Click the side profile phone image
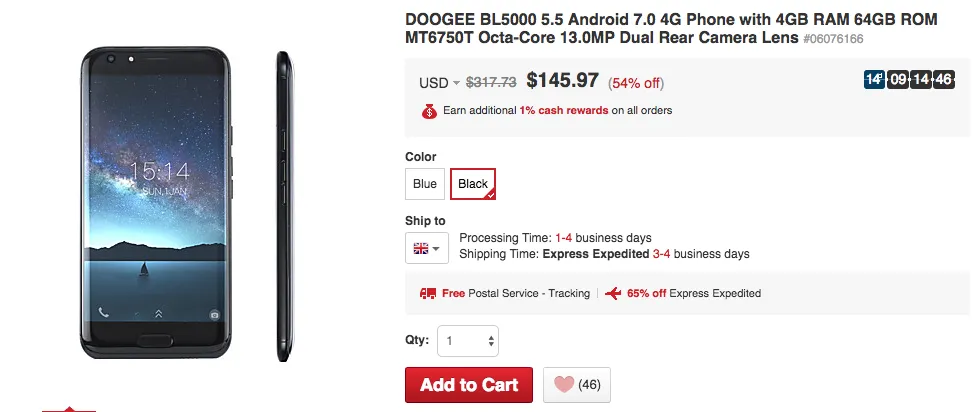978x412 pixels. point(283,204)
